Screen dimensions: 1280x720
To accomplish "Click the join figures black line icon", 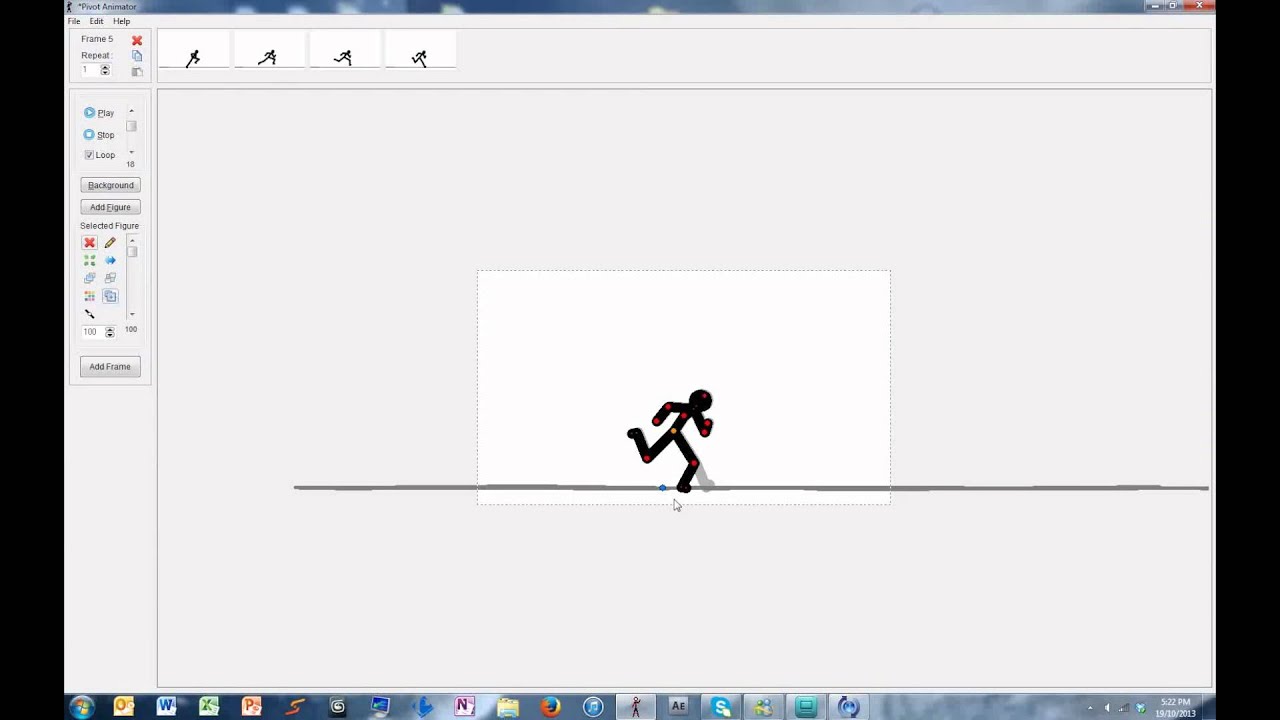I will pyautogui.click(x=89, y=314).
